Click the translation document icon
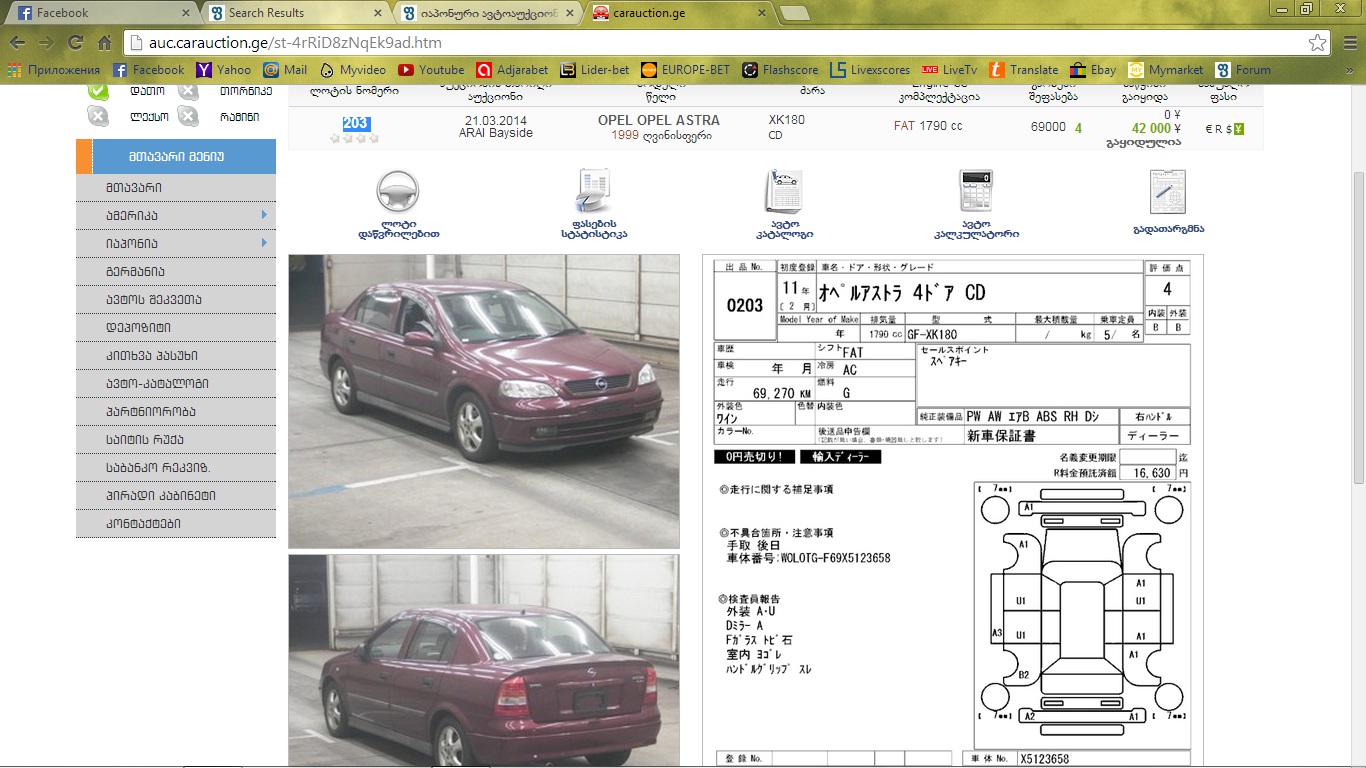Image resolution: width=1366 pixels, height=768 pixels. click(1167, 192)
